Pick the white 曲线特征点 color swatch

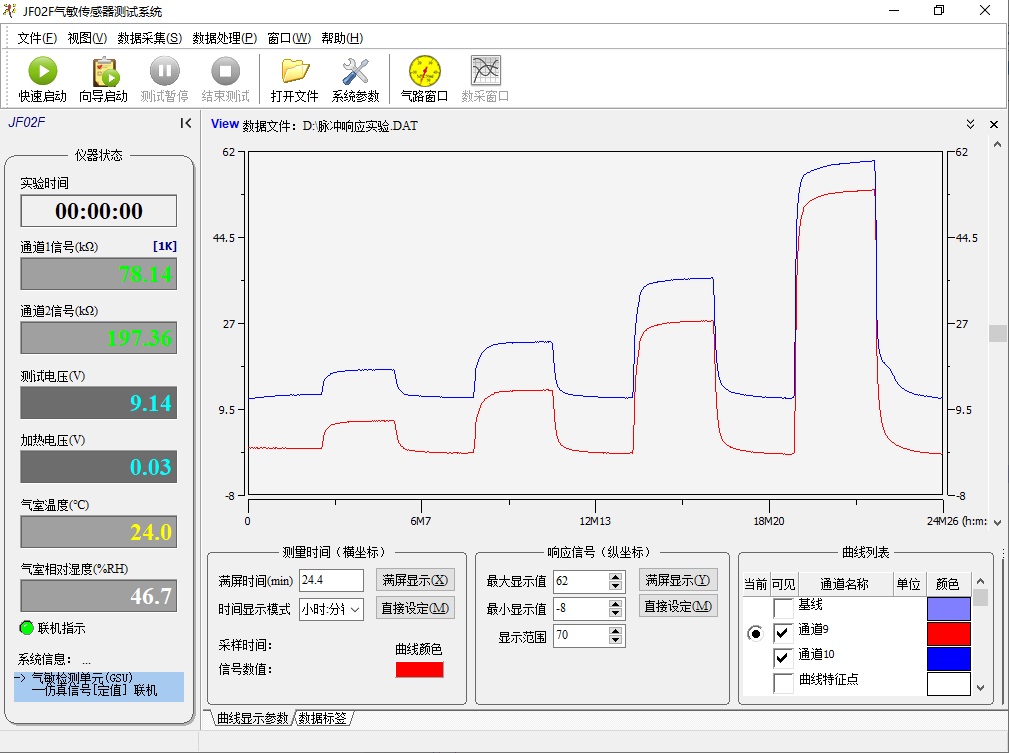point(949,683)
